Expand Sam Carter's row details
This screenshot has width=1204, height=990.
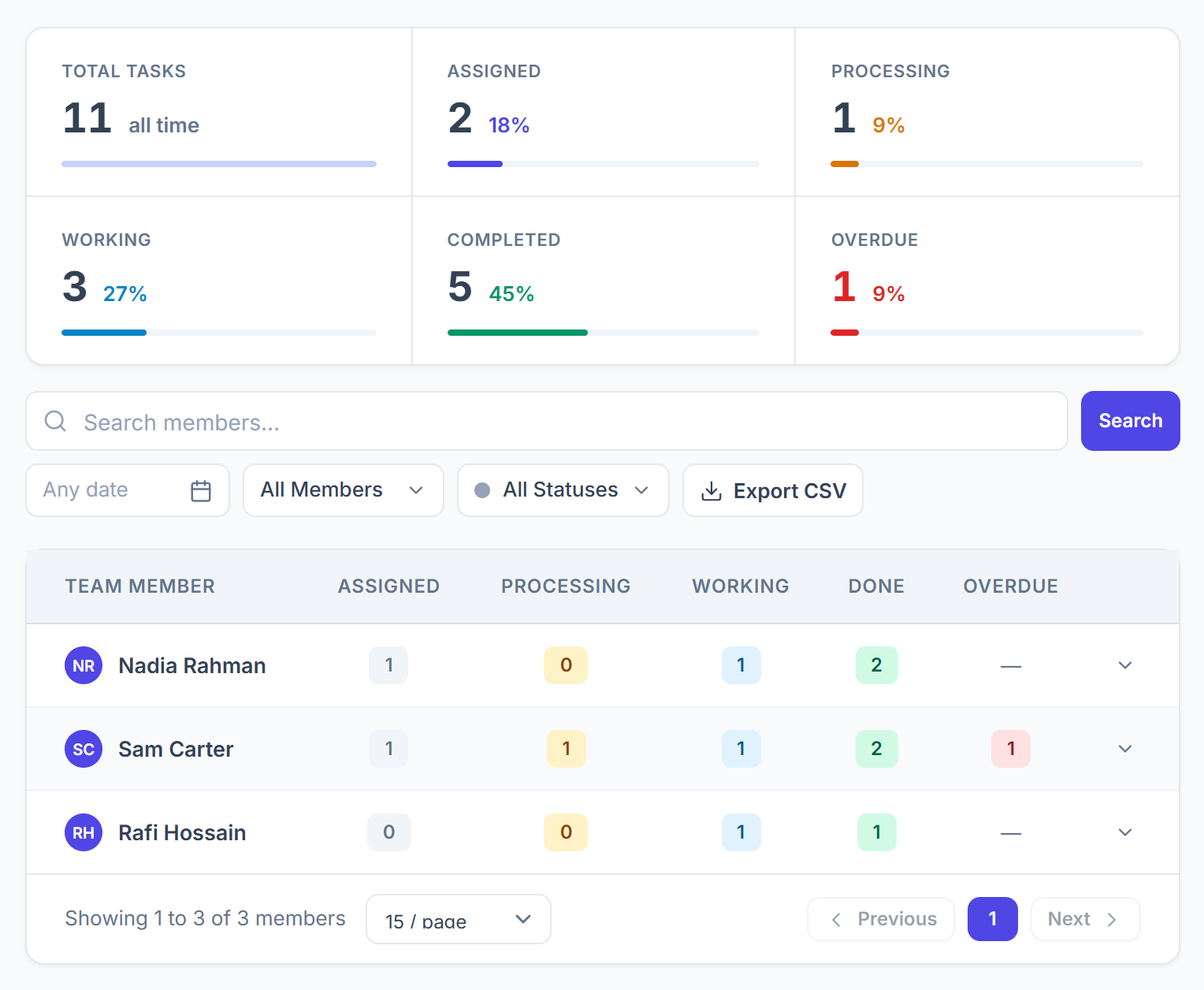coord(1125,749)
